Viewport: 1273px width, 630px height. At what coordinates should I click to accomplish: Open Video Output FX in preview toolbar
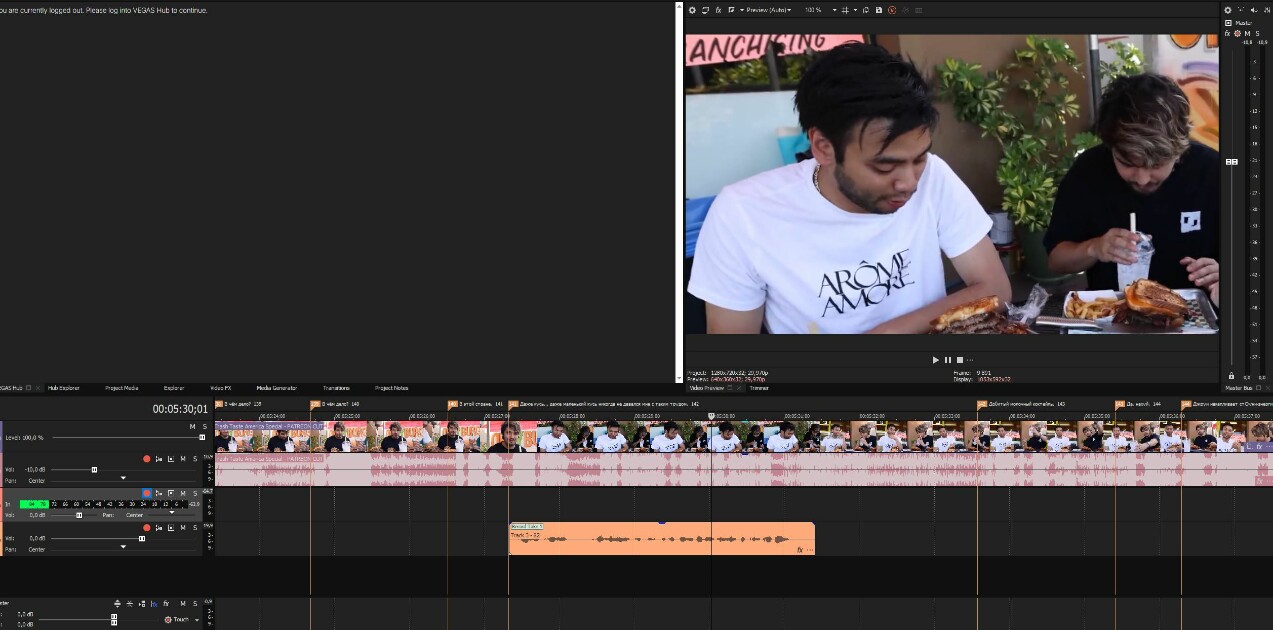719,10
